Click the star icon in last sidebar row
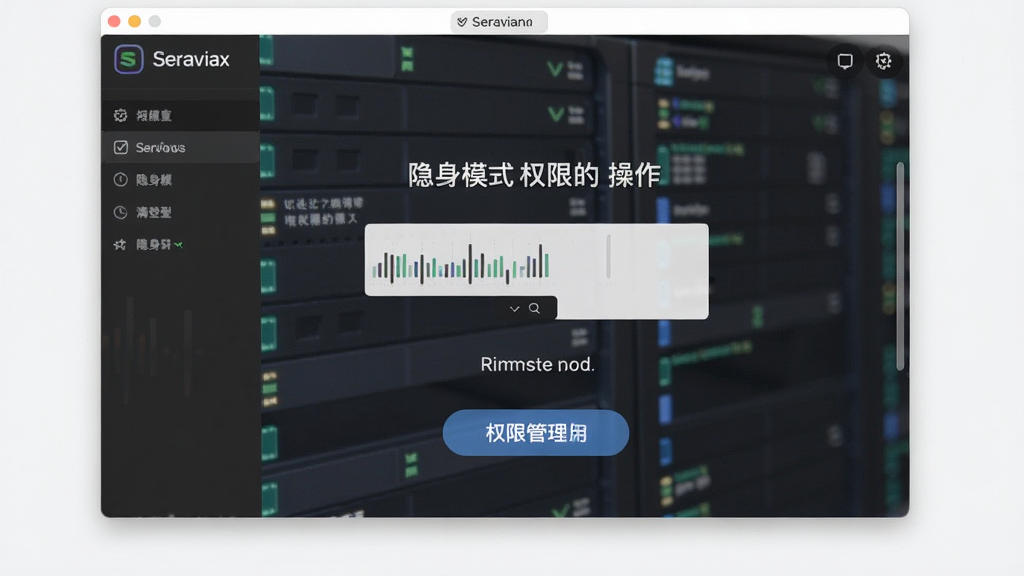 [120, 245]
